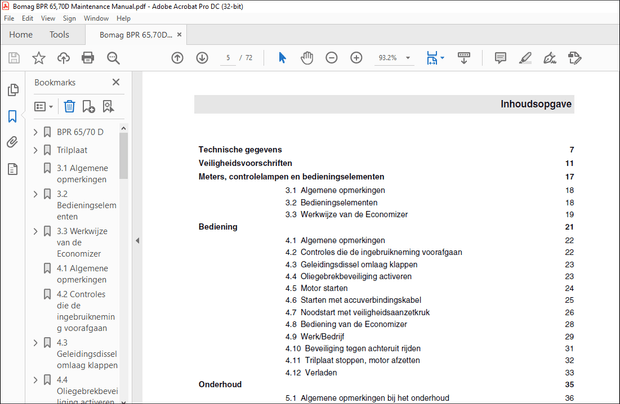Add a comment with speech bubble icon
620x404 pixels.
click(500, 58)
